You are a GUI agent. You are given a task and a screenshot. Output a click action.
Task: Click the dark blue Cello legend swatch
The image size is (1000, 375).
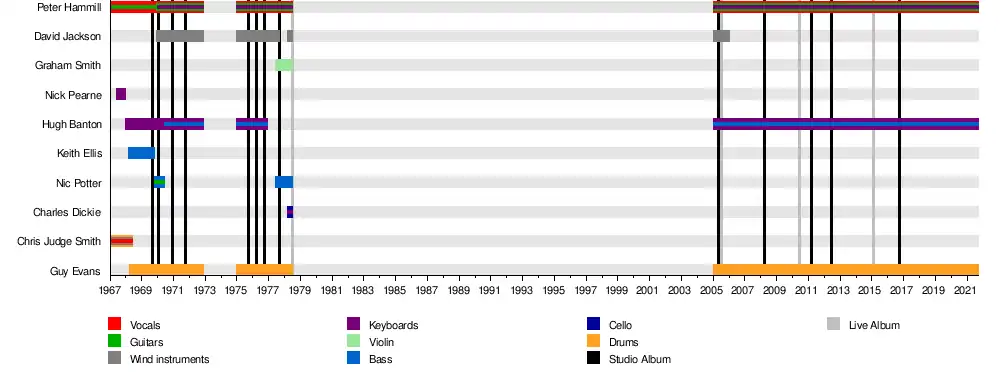pyautogui.click(x=593, y=324)
